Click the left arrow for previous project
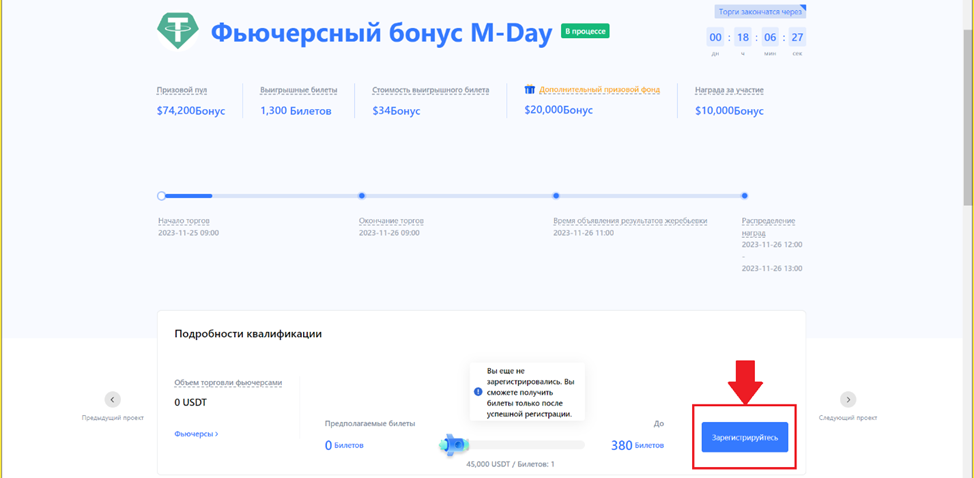 coord(113,399)
